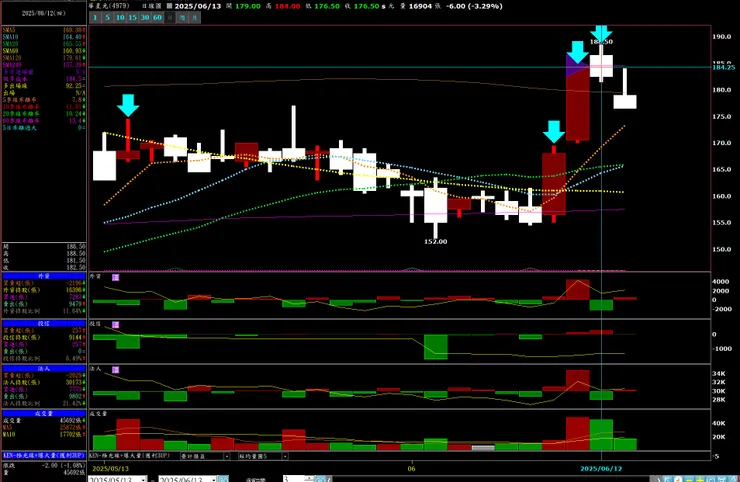The image size is (740, 482).
Task: Open settings icon of the 投信 indicator pane
Action: [x=116, y=325]
